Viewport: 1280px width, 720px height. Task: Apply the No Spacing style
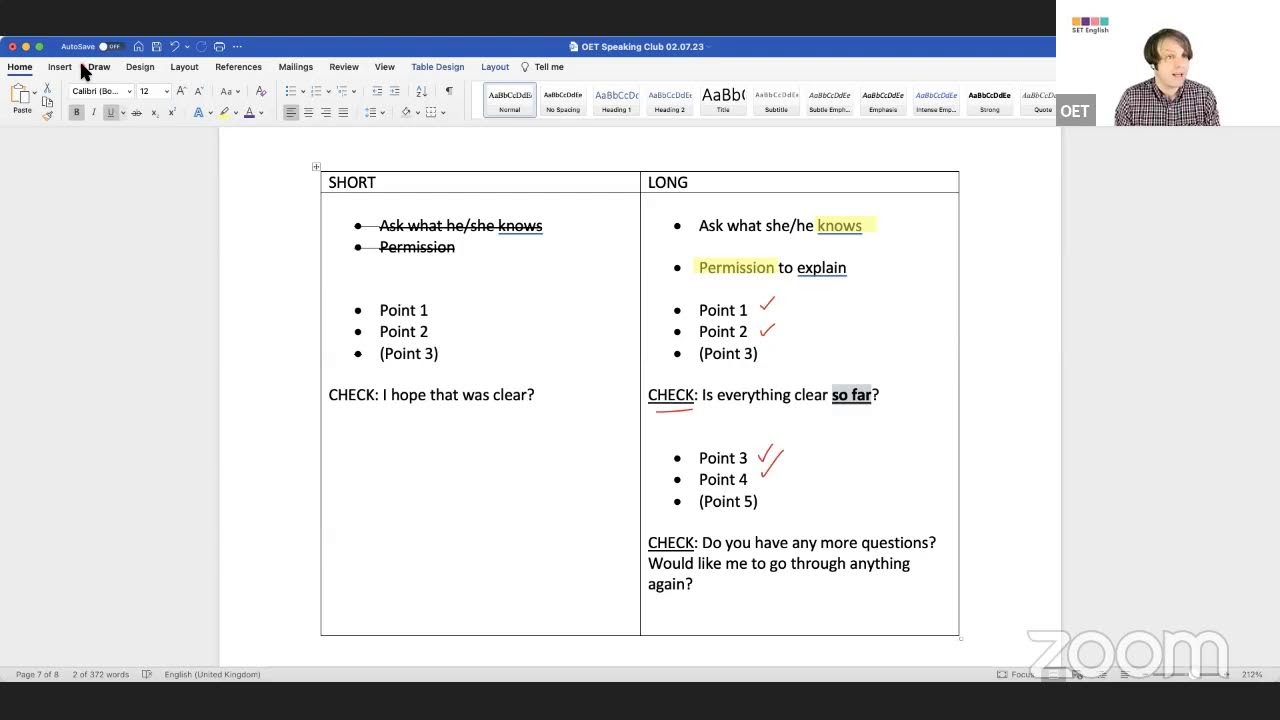(563, 100)
